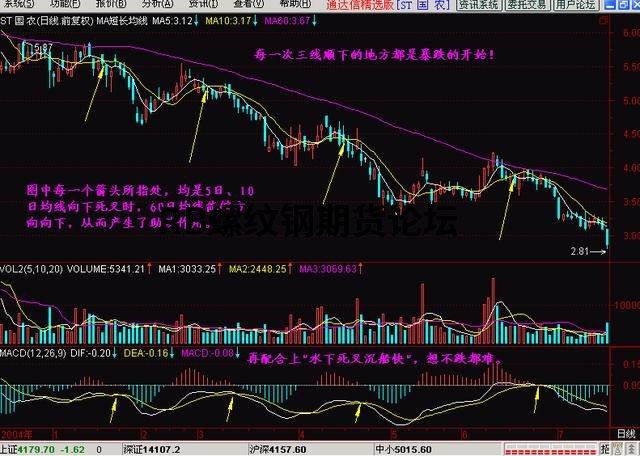This screenshot has width=640, height=456.
Task: Click the DEA:-0.16 value
Action: [146, 353]
